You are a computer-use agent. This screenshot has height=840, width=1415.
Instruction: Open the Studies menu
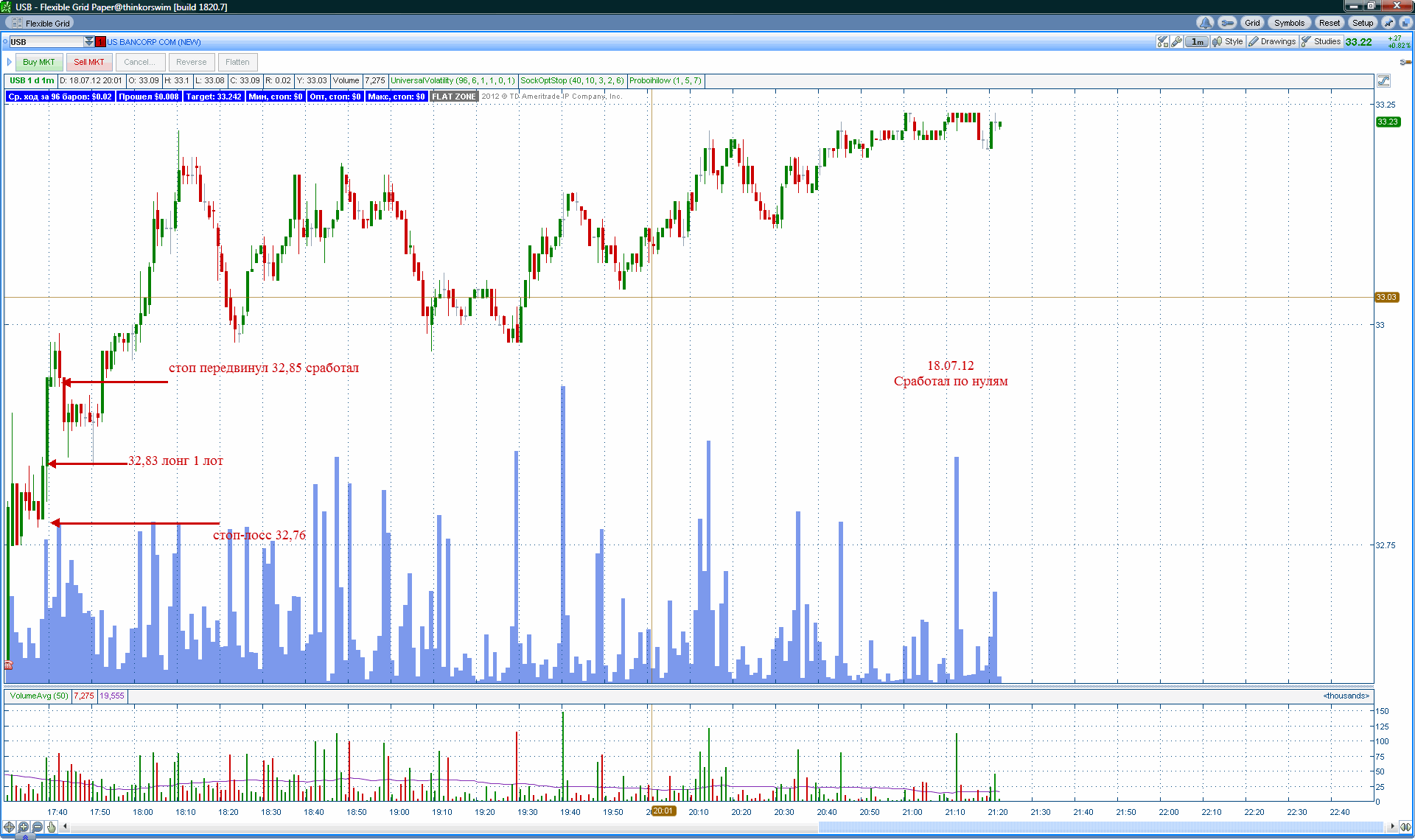(x=1321, y=42)
